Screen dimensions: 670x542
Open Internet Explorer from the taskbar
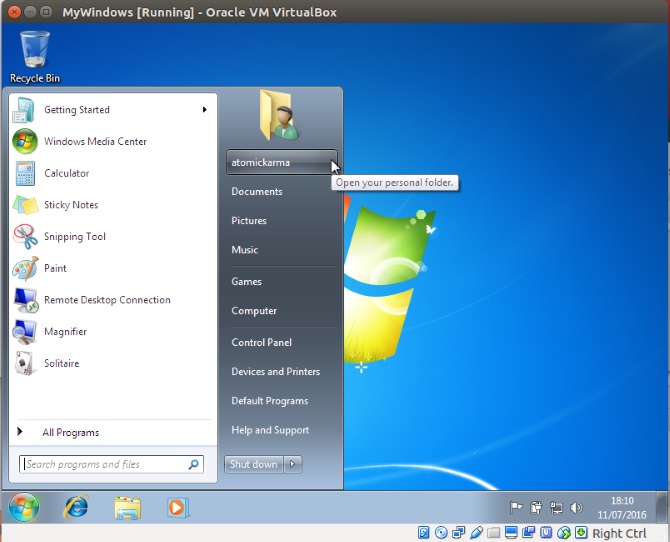click(76, 507)
